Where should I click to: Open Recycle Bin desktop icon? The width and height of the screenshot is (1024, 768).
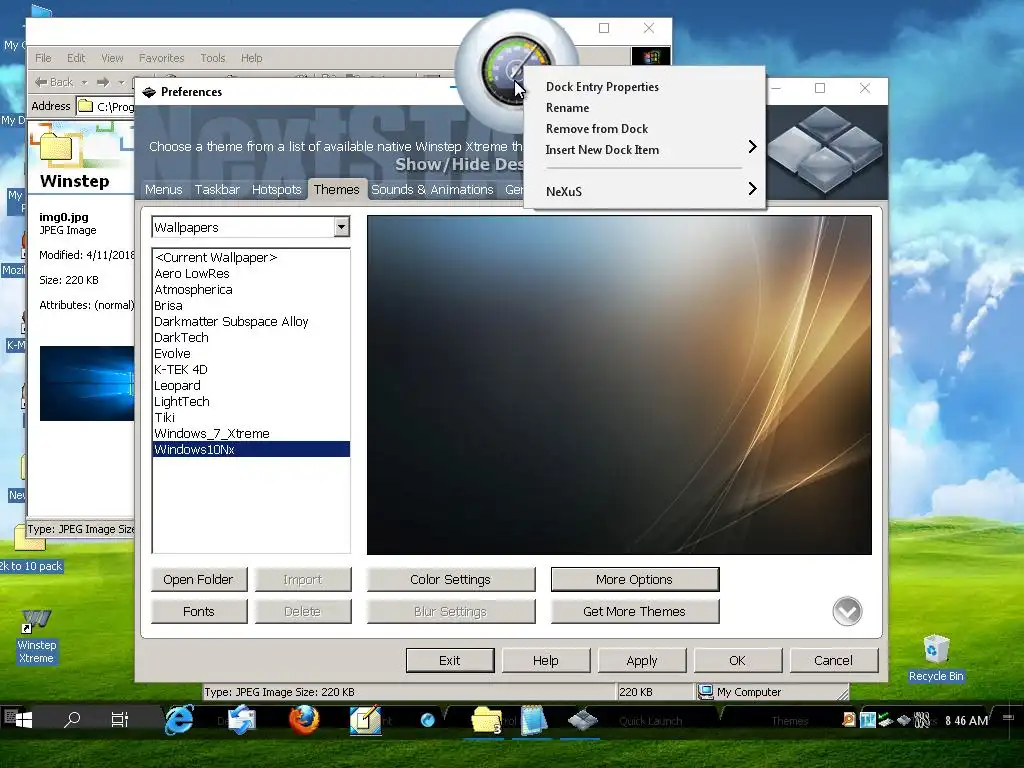coord(936,658)
